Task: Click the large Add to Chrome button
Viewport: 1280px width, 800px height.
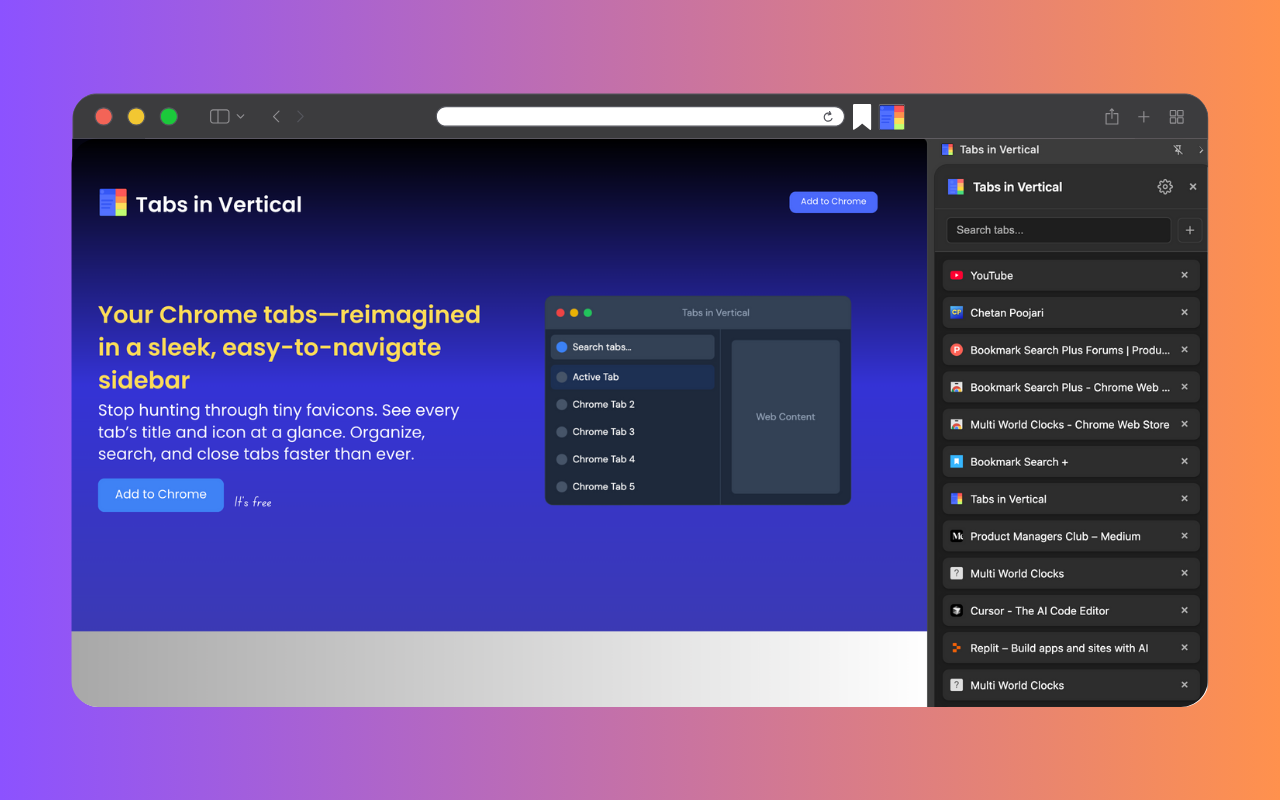Action: point(161,495)
